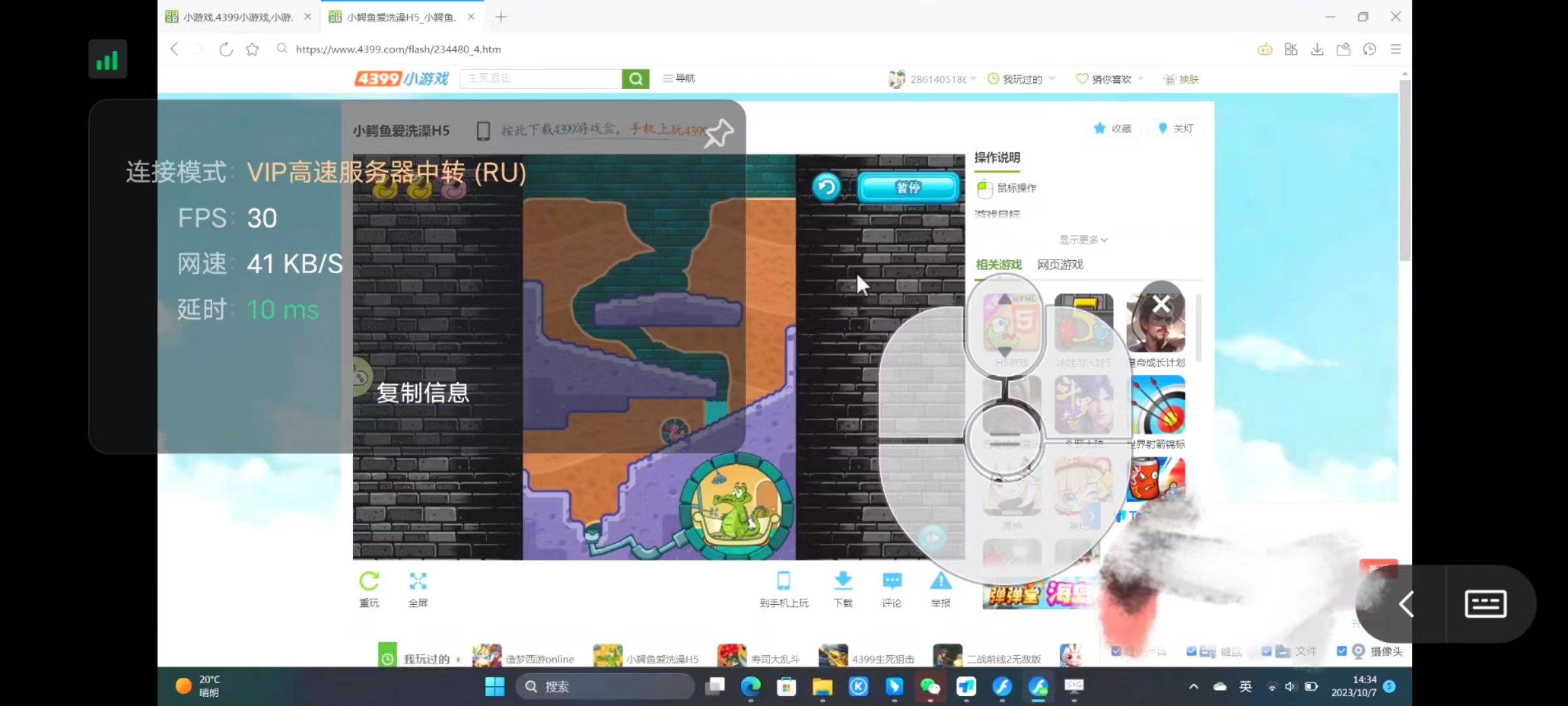The height and width of the screenshot is (706, 1568).
Task: Expand 显示更多 in instructions
Action: [1083, 240]
